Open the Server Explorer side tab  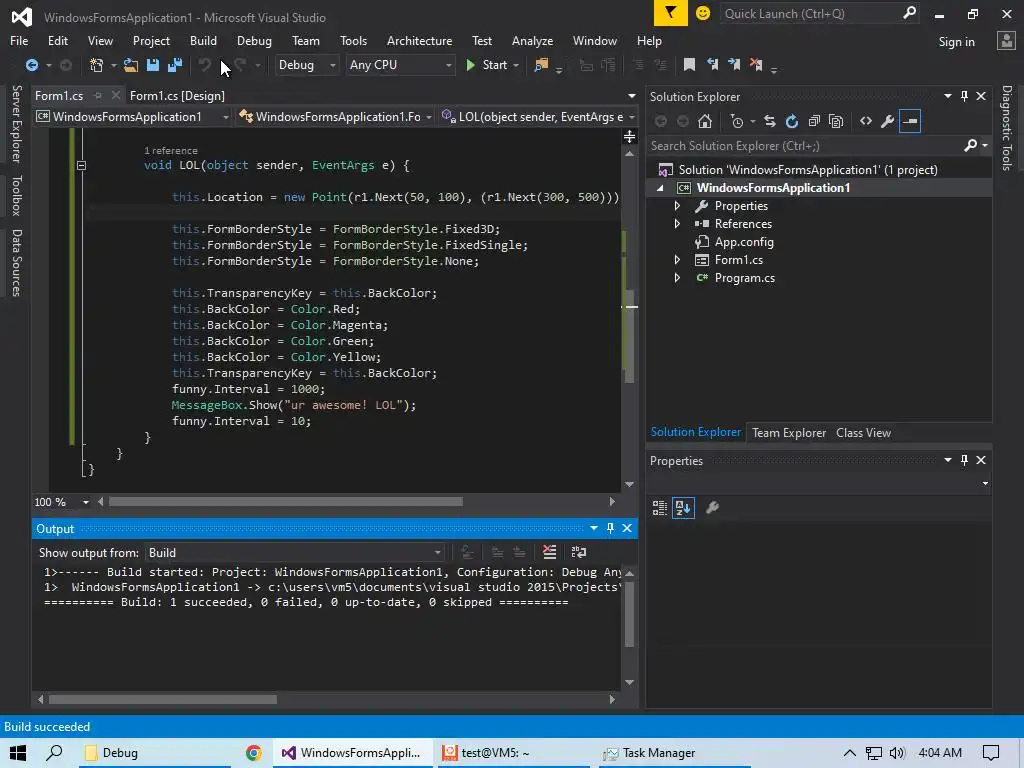16,123
